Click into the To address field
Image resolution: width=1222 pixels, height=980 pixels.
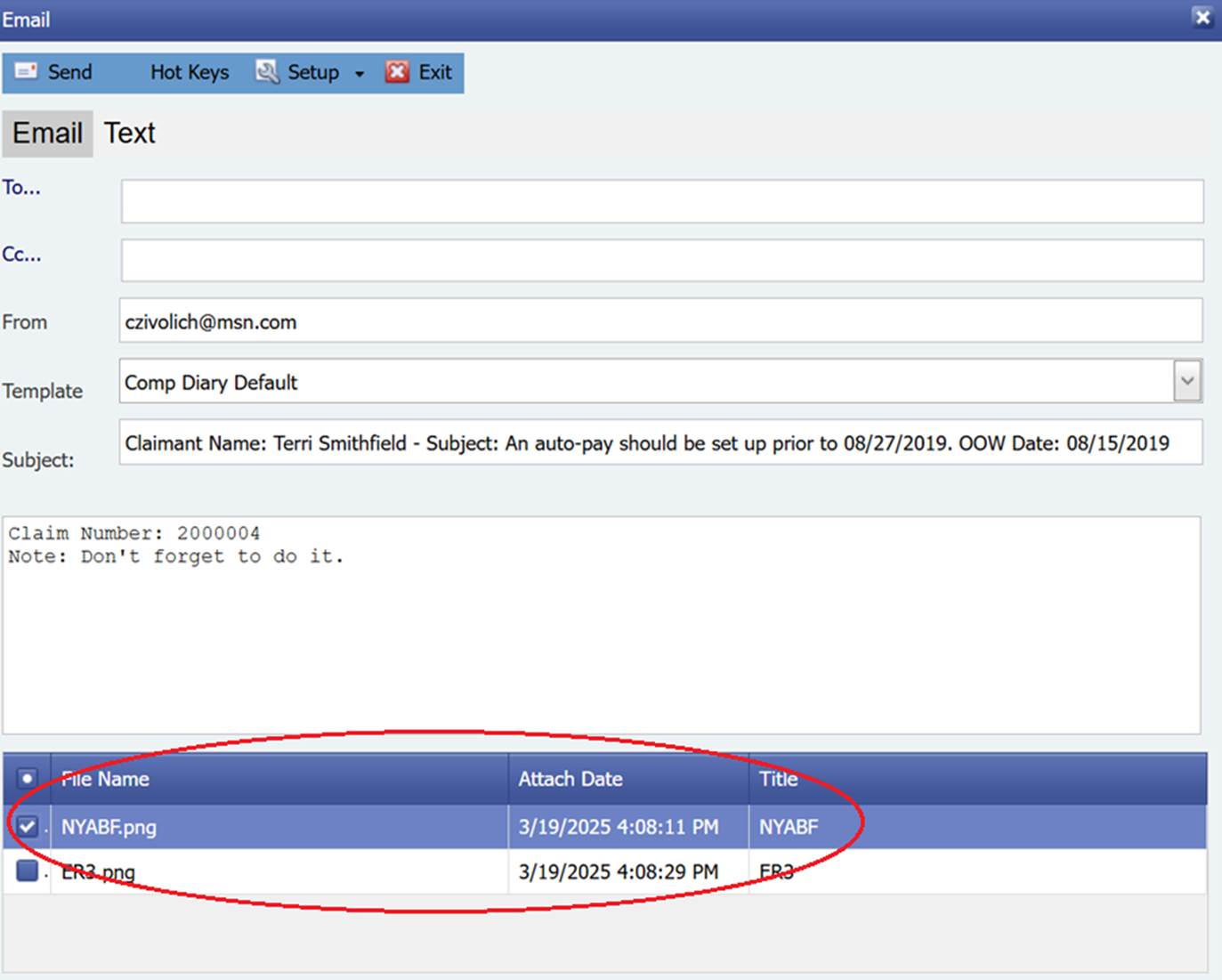point(662,201)
